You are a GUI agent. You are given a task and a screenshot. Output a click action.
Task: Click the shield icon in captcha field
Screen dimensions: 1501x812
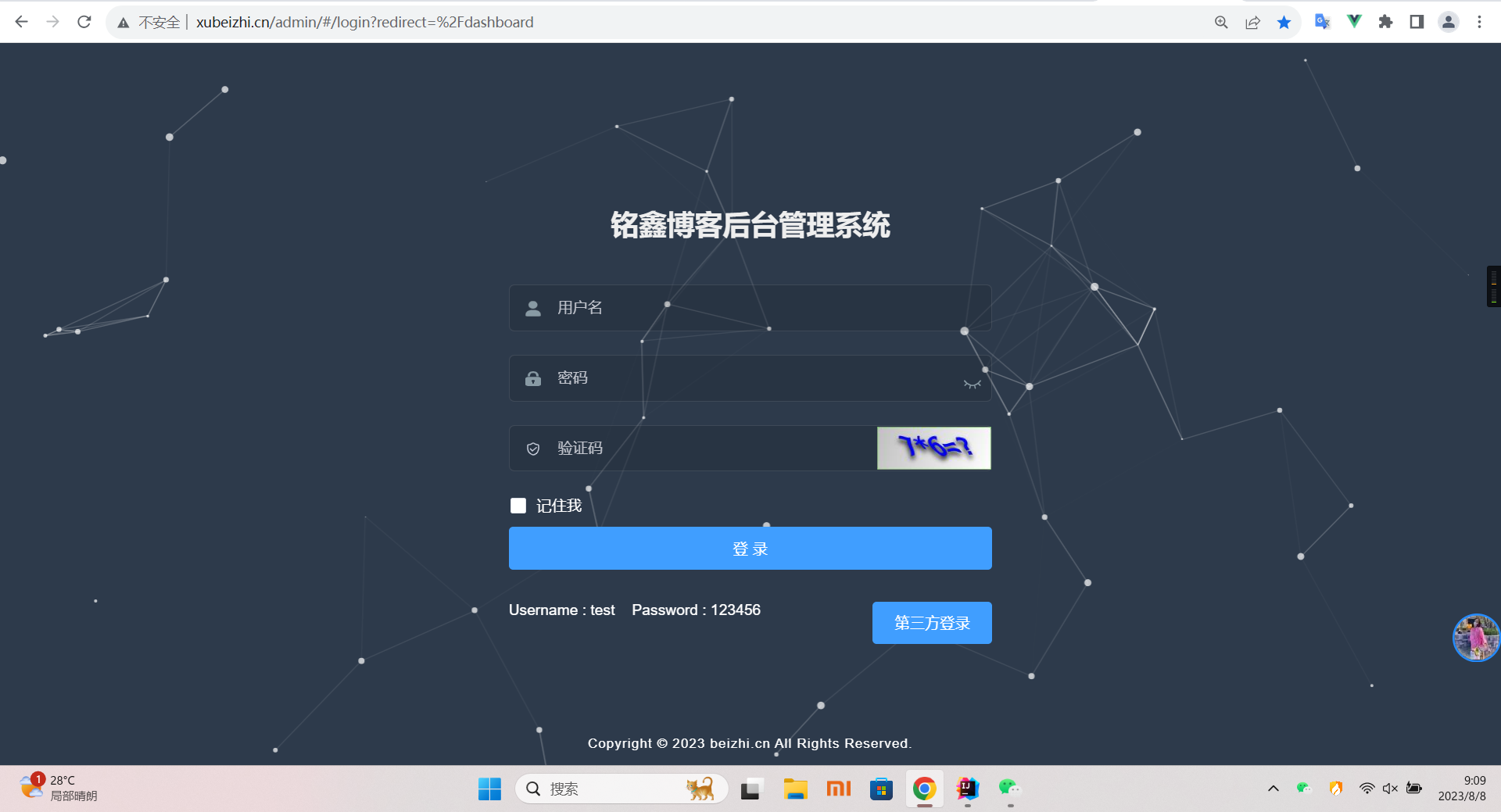point(533,449)
